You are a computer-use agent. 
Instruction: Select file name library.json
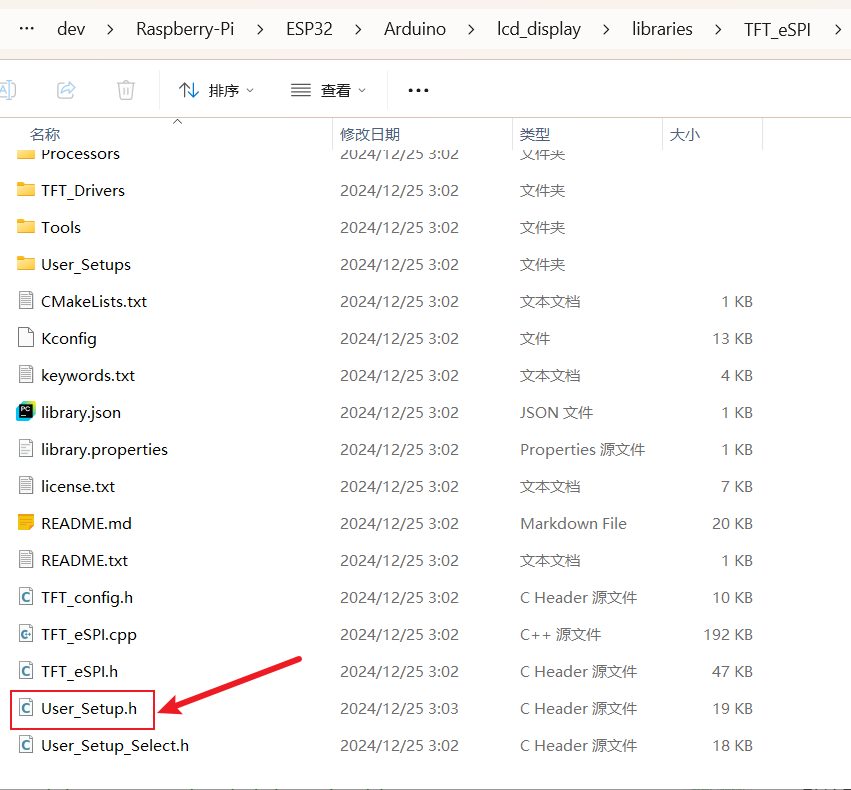[x=81, y=413]
